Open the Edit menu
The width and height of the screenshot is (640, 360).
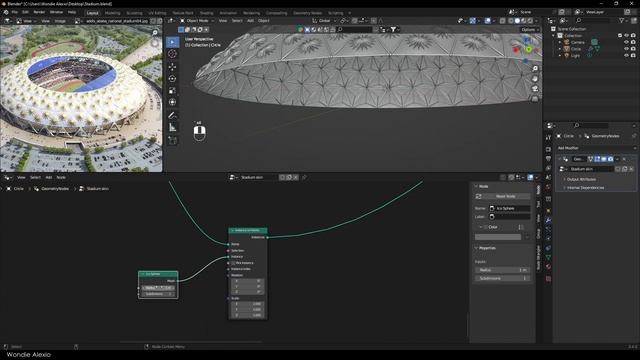click(x=25, y=12)
